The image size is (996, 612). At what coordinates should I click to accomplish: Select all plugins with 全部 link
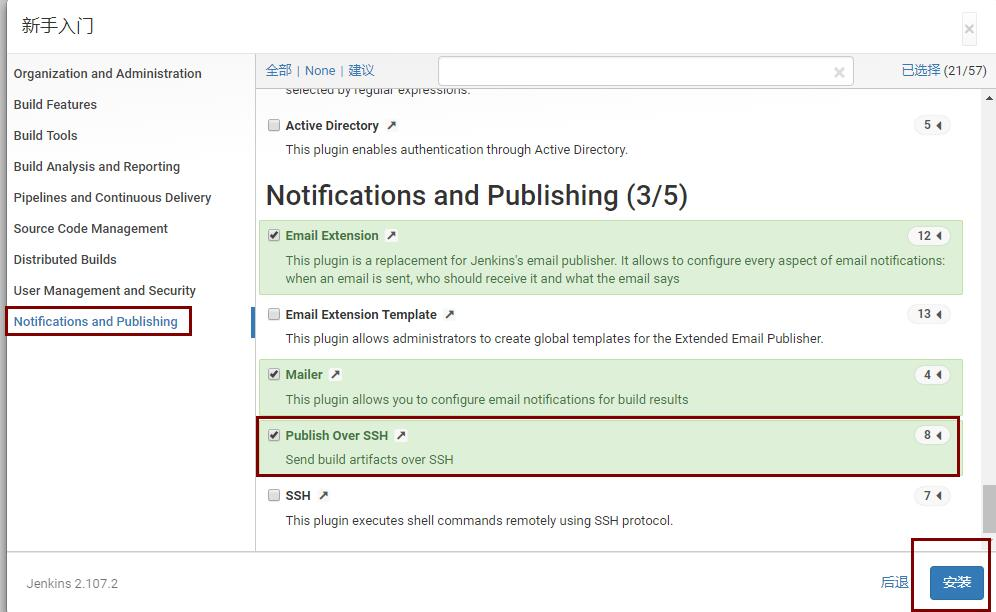point(278,71)
